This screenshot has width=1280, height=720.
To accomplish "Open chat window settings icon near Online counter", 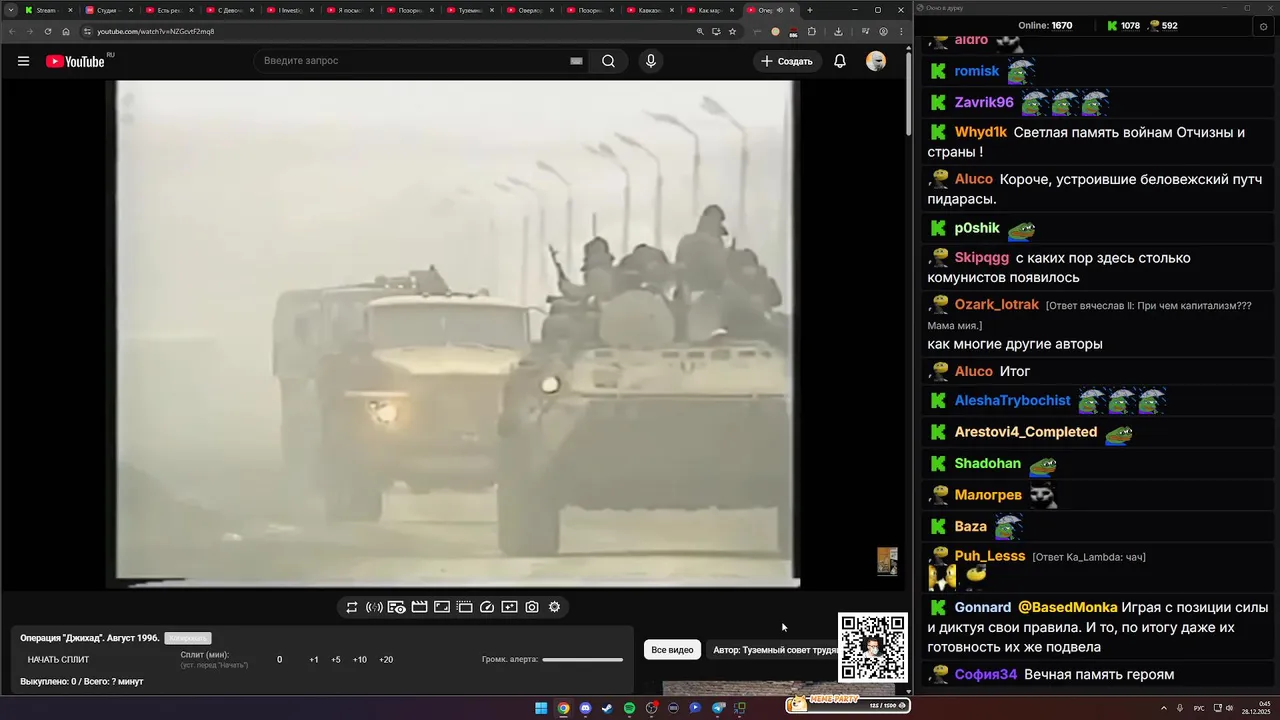I will click(1263, 26).
